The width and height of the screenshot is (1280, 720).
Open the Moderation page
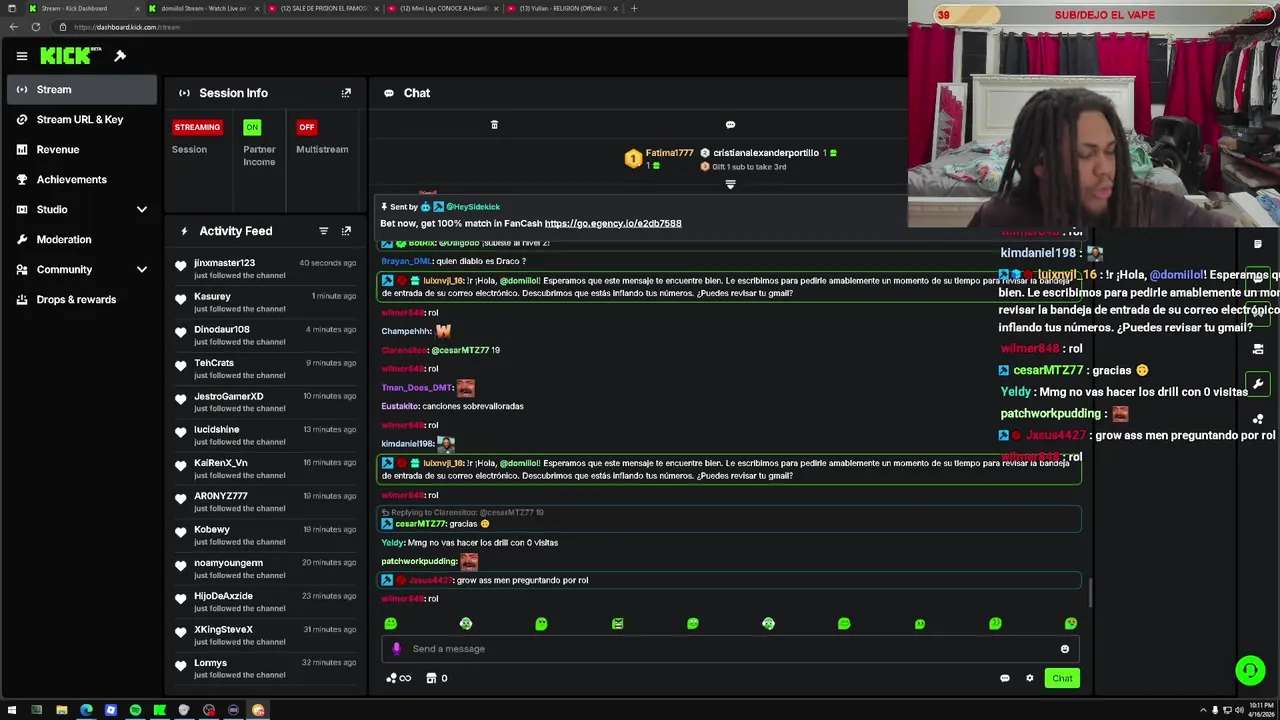(x=82, y=240)
